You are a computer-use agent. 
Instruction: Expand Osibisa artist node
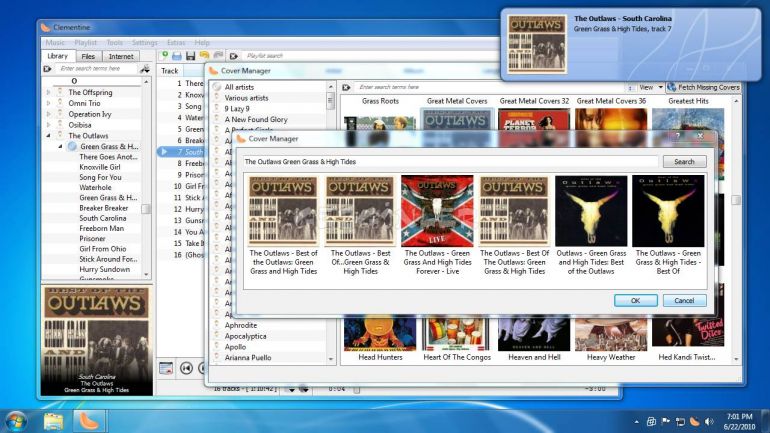(48, 125)
